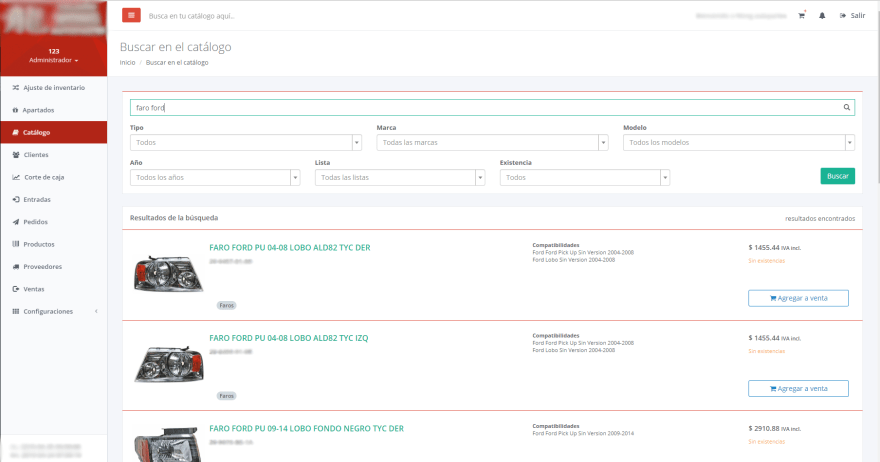Open FARO FORD PU 04-08 LOBO ALD82 TYC DER
Image resolution: width=880 pixels, height=462 pixels.
click(290, 248)
